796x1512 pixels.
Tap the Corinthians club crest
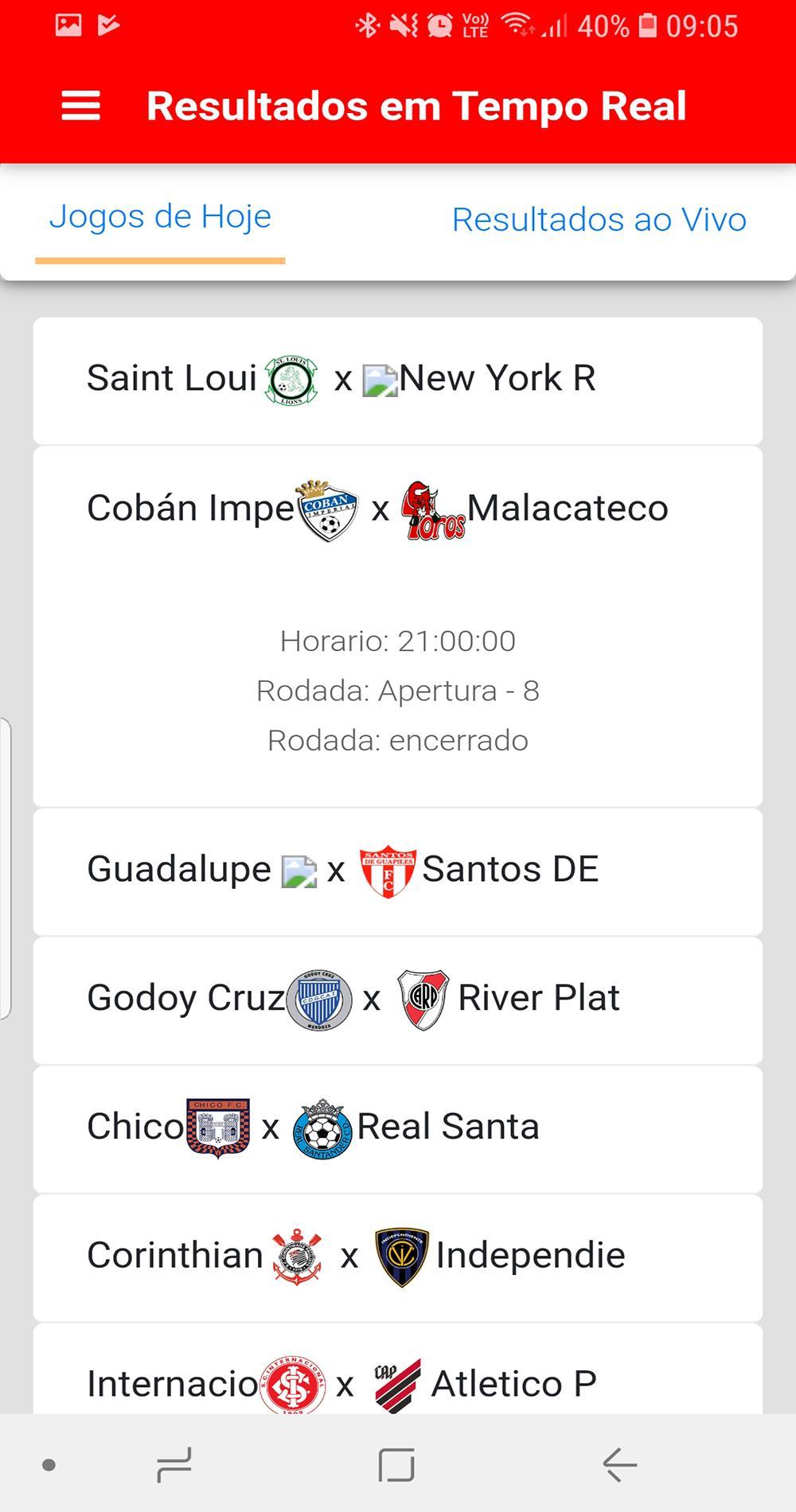coord(297,1257)
